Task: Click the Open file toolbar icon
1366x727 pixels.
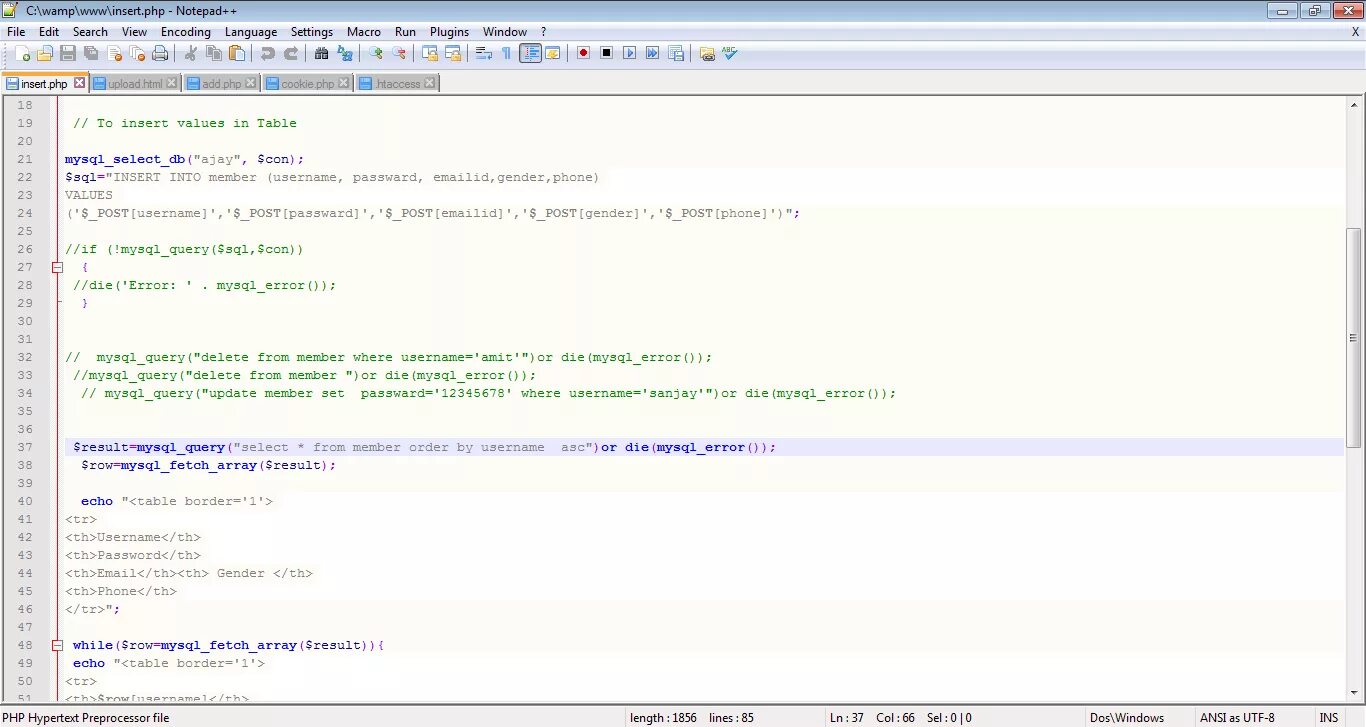Action: click(x=45, y=54)
